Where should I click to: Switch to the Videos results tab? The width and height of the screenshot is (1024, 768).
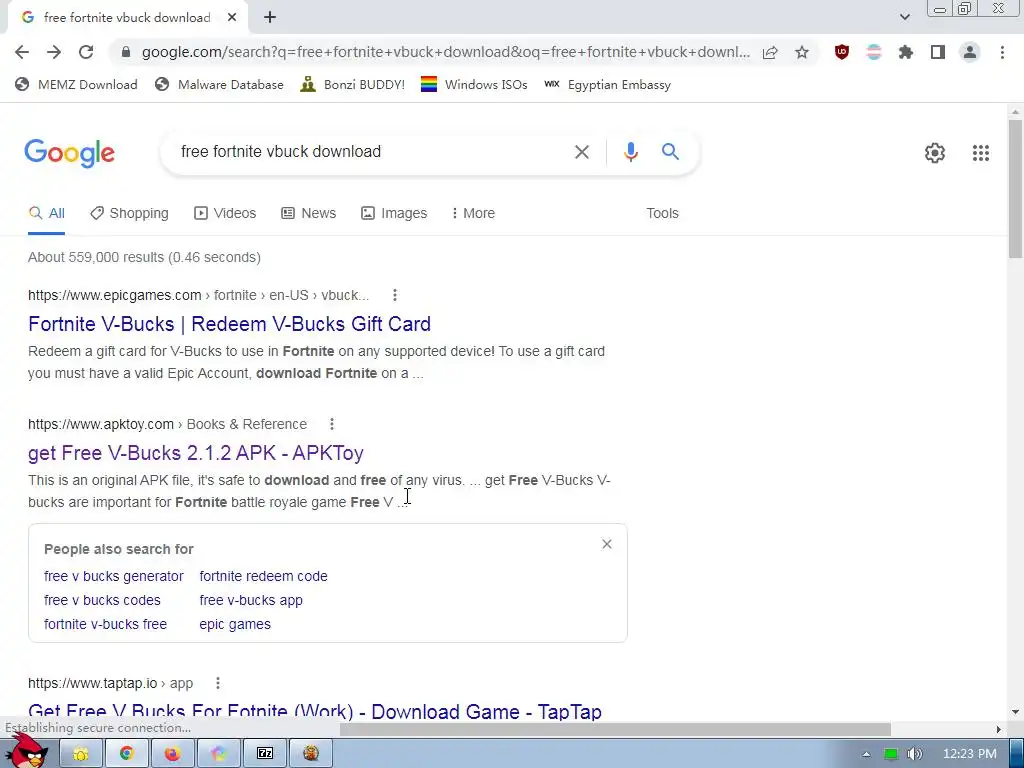click(225, 214)
